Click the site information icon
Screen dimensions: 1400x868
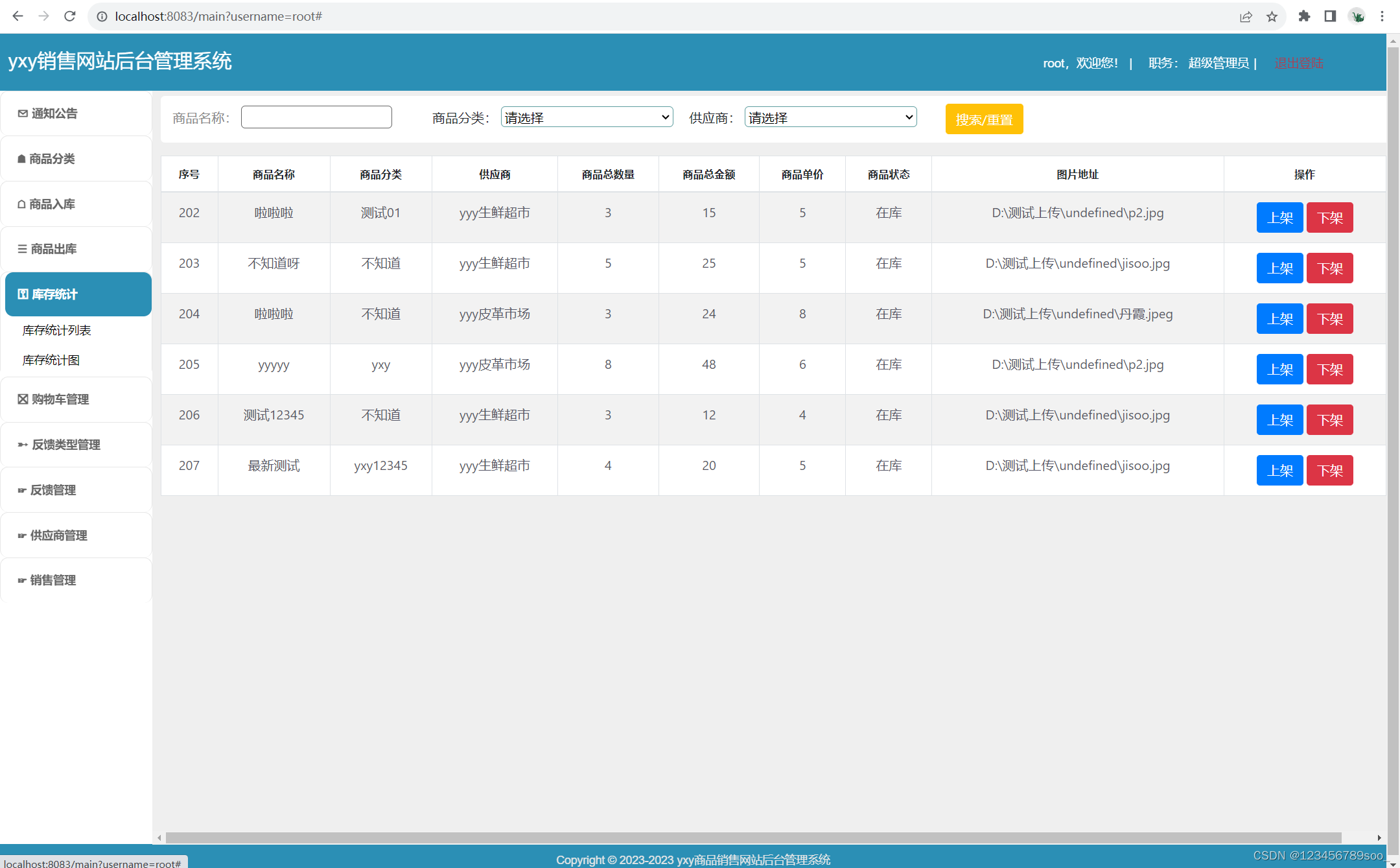coord(102,16)
